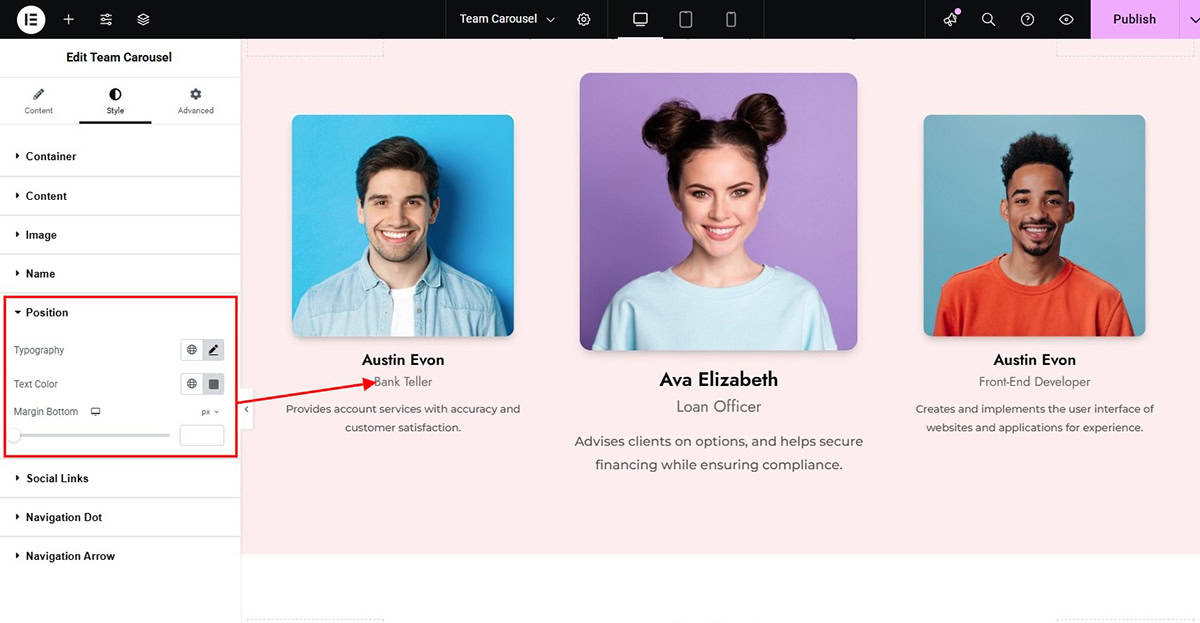Edit Typography with the pencil icon
Screen dimensions: 1200x623
coord(213,350)
